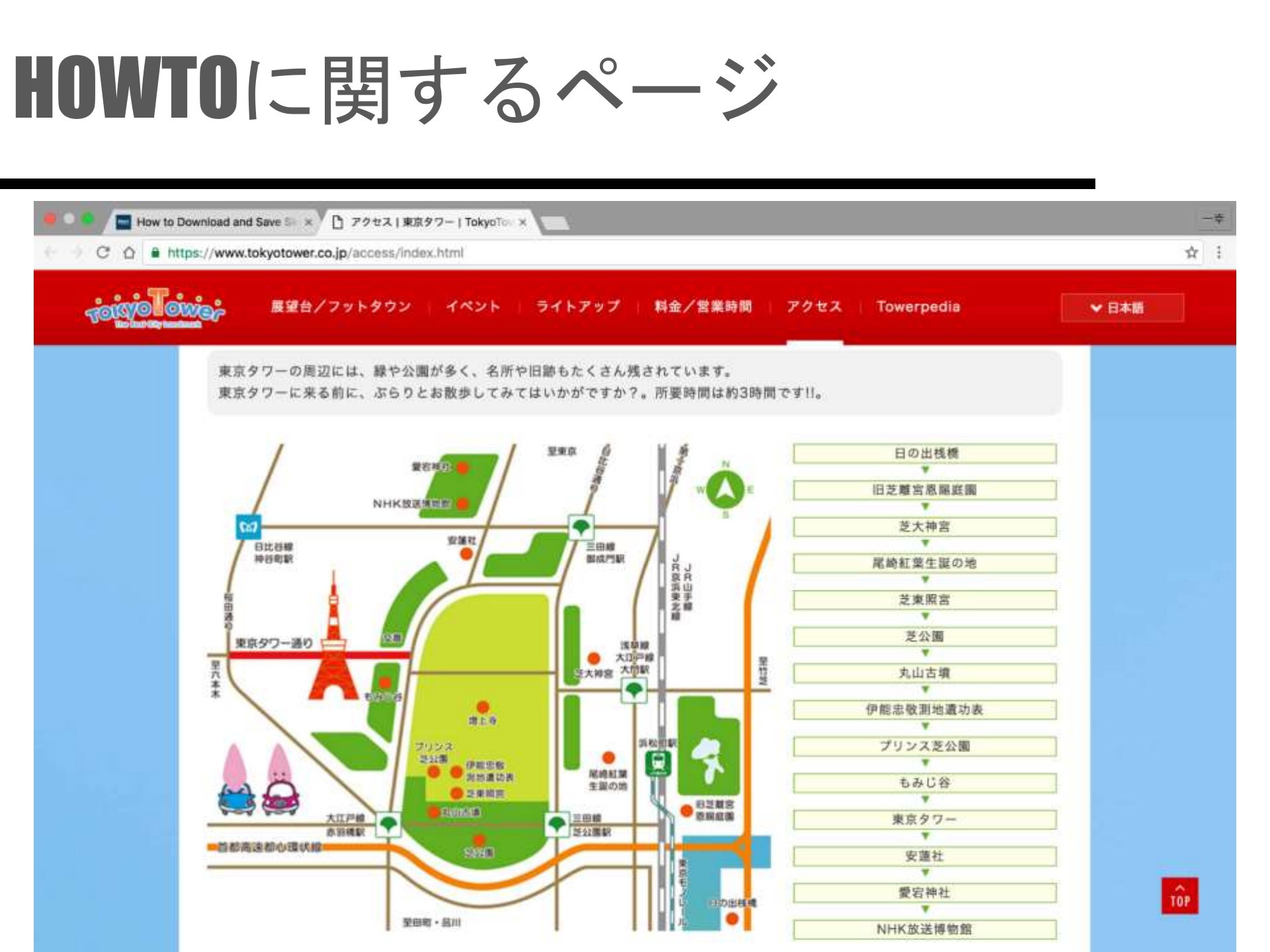The width and height of the screenshot is (1270, 952).
Task: Click the 東京タワー route button
Action: tap(925, 820)
